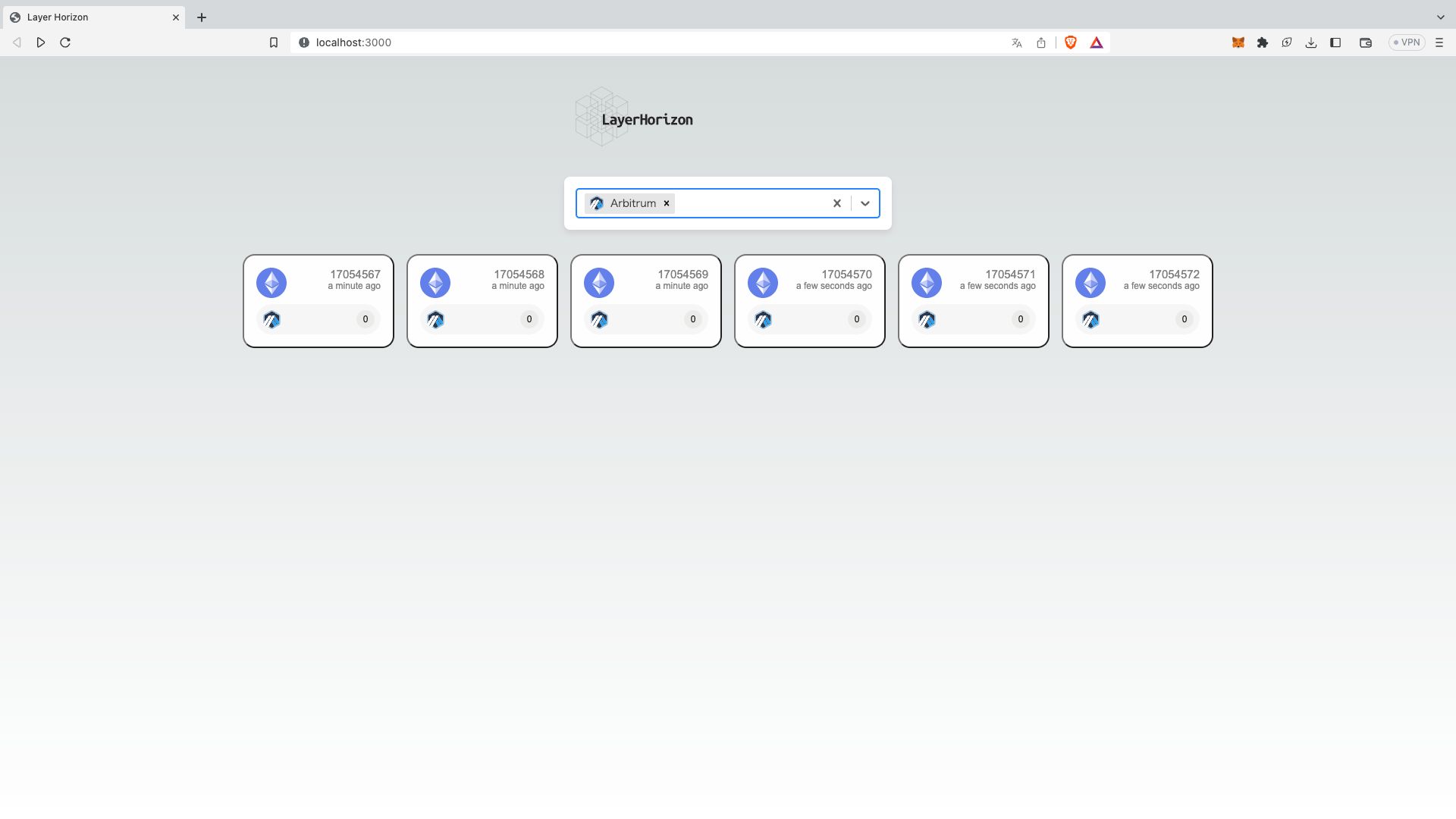Click Ethereum icon on block 17054570
The width and height of the screenshot is (1456, 819).
point(763,283)
